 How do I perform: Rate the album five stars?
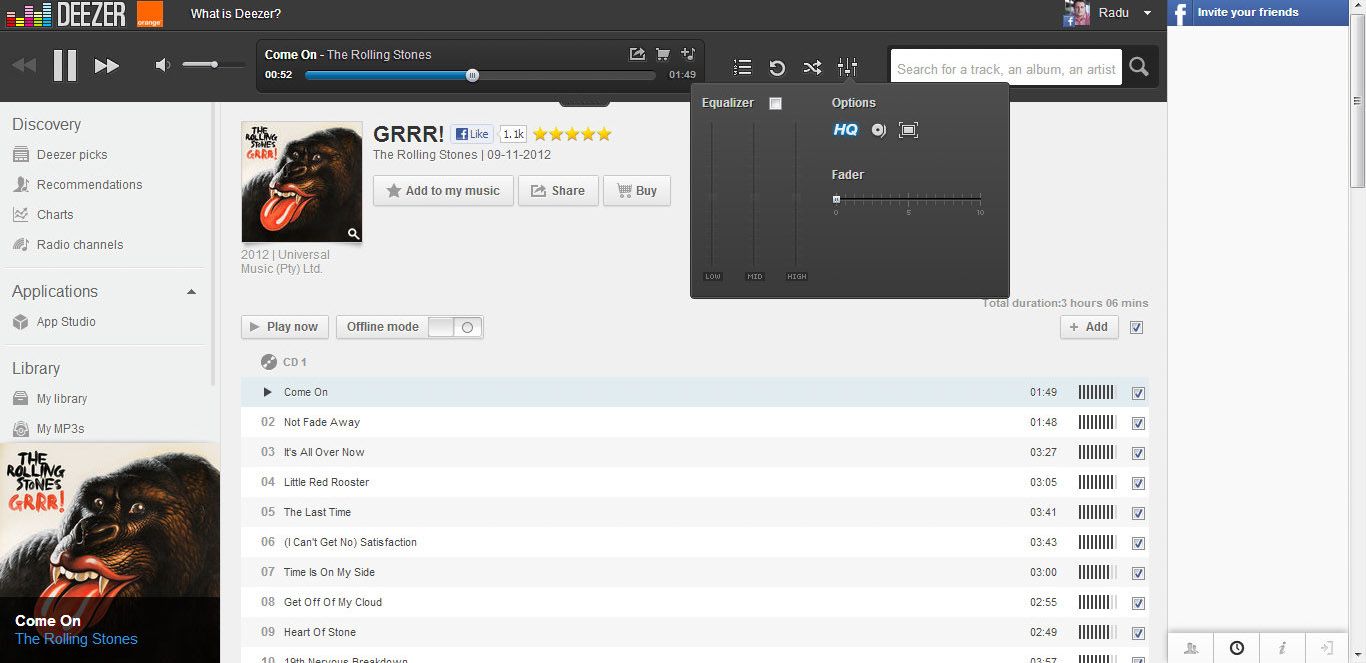[604, 134]
